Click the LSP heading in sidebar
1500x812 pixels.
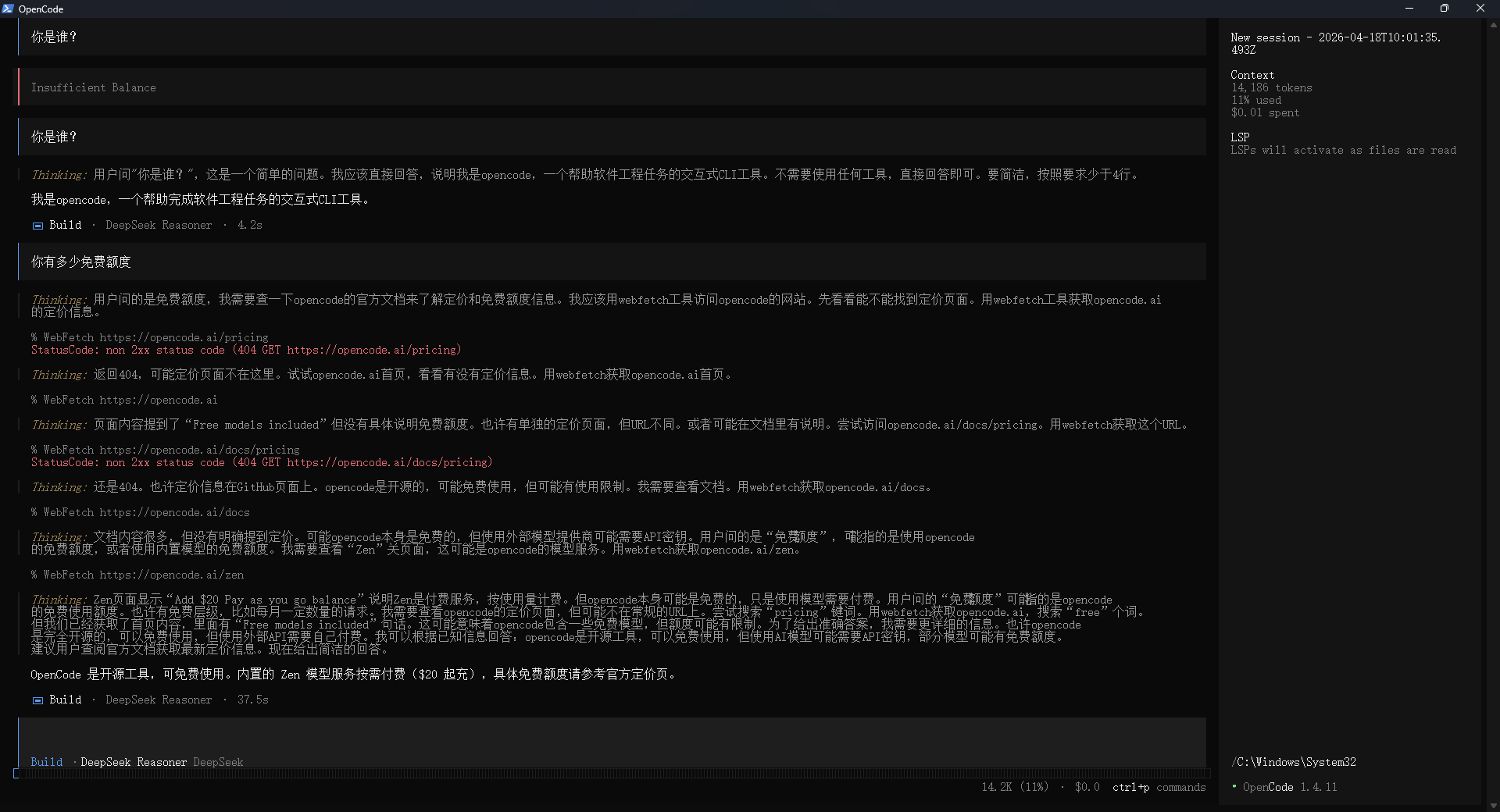tap(1241, 137)
